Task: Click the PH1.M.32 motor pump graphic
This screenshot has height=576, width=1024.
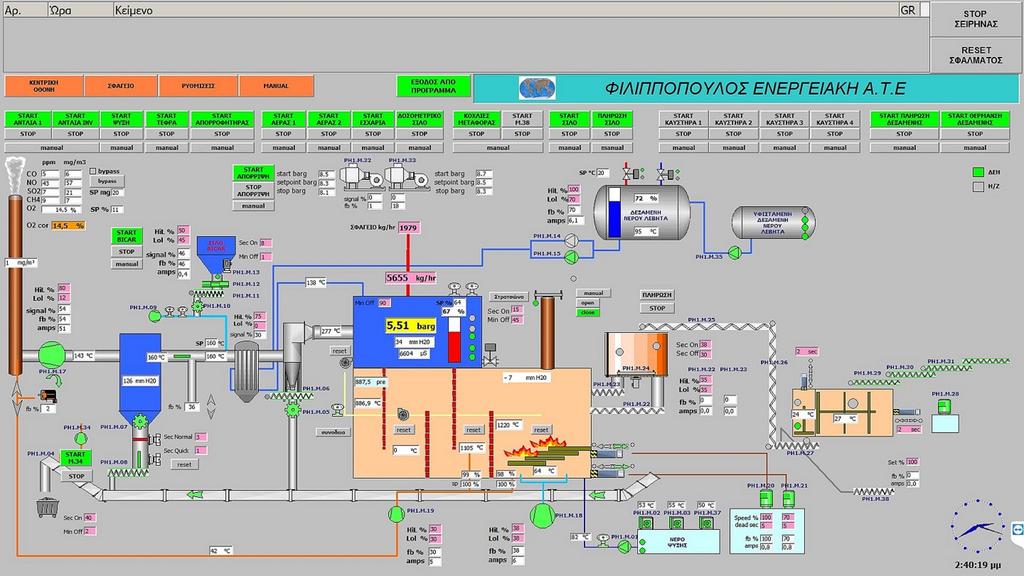Action: click(361, 176)
